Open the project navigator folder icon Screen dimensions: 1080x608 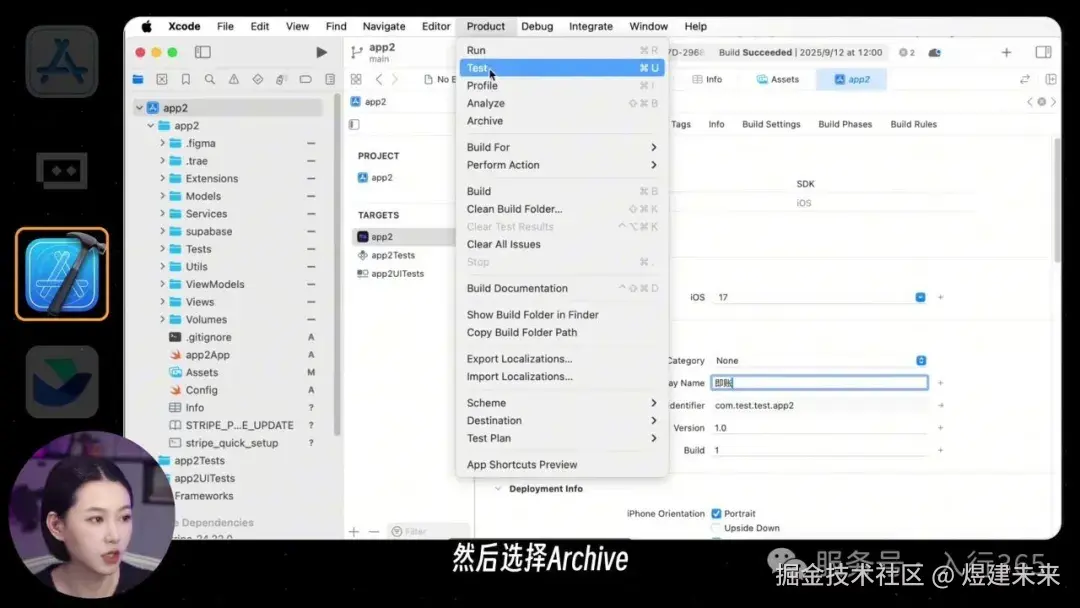pos(138,79)
